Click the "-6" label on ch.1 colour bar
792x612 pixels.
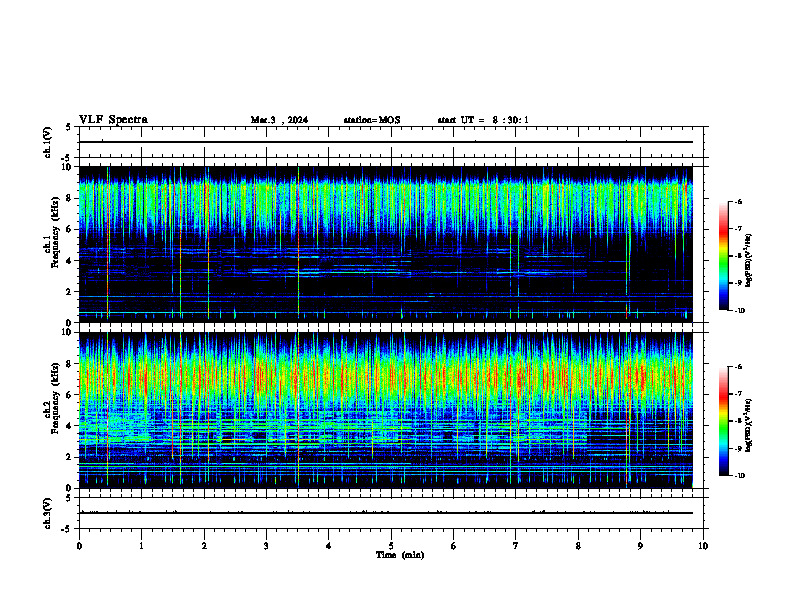click(x=738, y=201)
